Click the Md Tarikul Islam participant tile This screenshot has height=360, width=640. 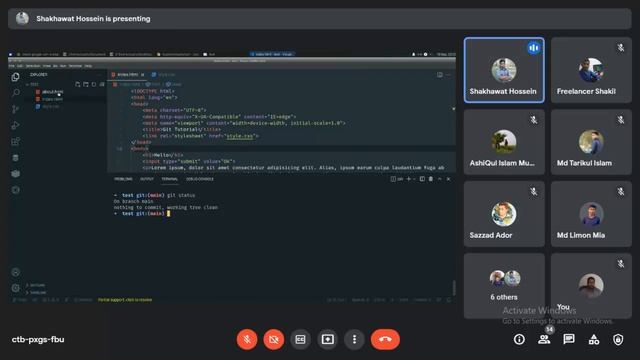(591, 142)
